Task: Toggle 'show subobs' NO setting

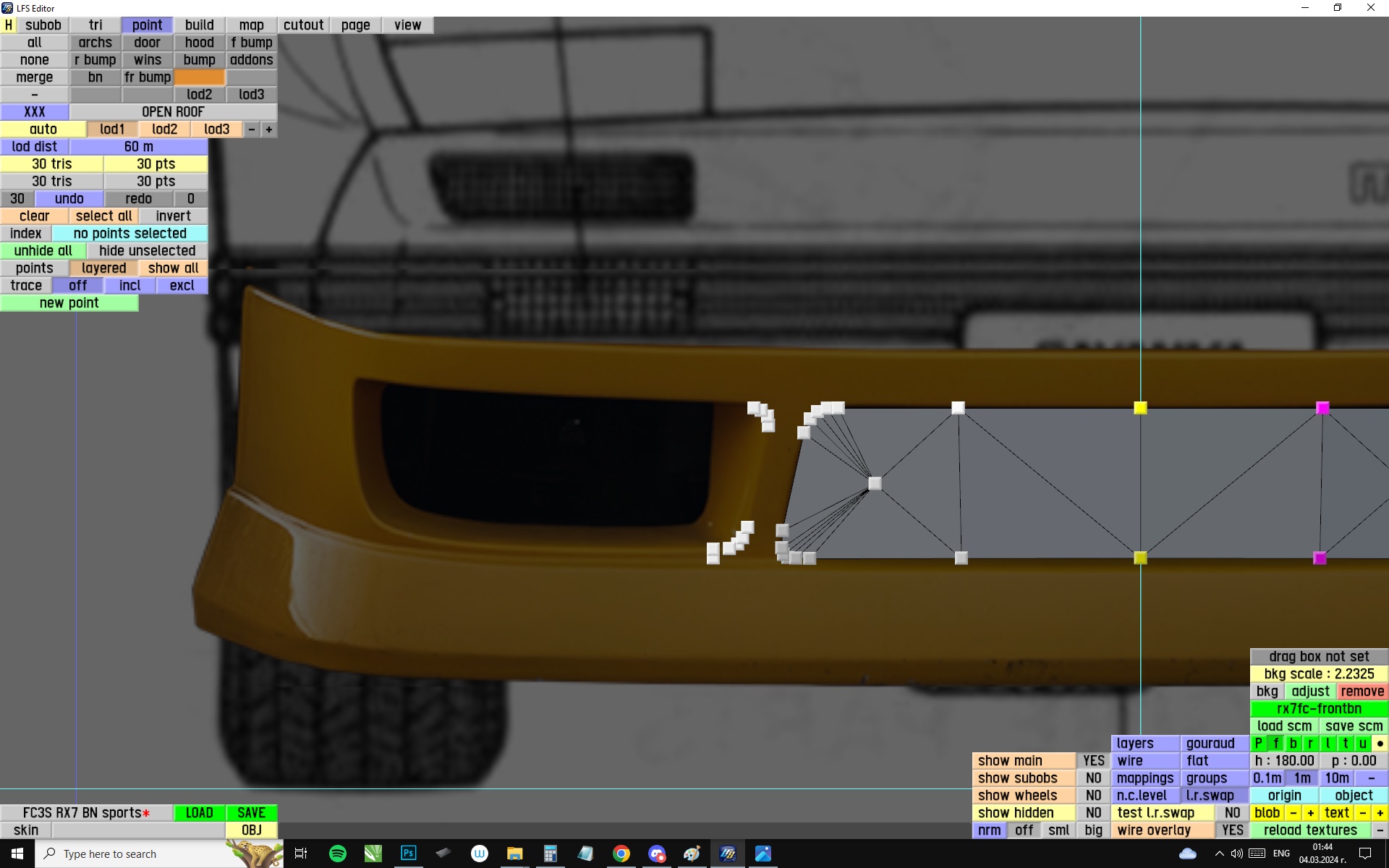Action: coord(1093,778)
